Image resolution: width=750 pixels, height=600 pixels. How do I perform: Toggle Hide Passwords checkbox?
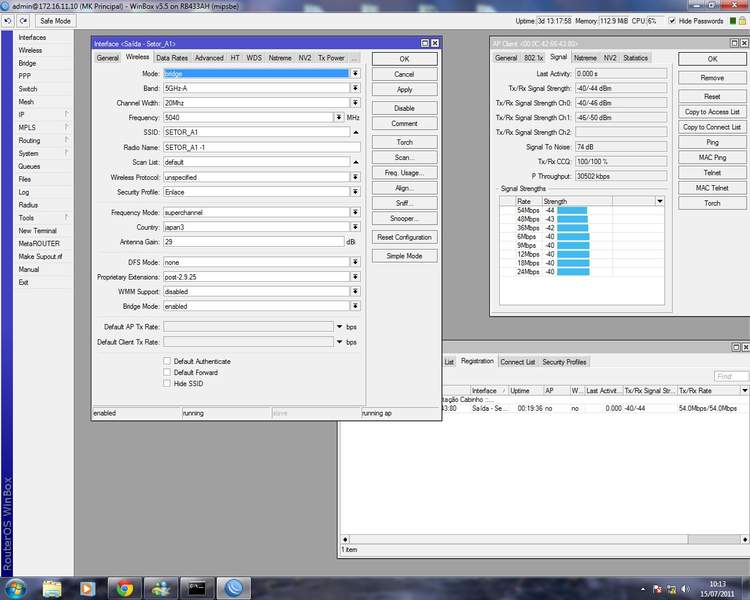pos(672,21)
